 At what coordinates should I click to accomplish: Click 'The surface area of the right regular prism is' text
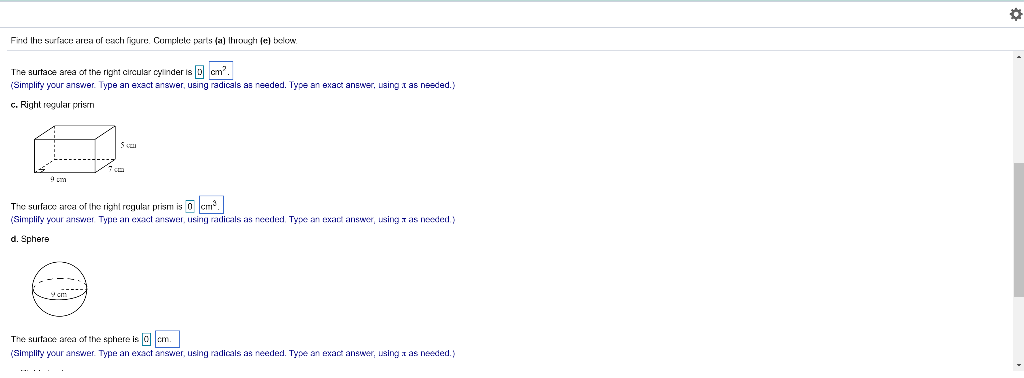click(x=97, y=206)
